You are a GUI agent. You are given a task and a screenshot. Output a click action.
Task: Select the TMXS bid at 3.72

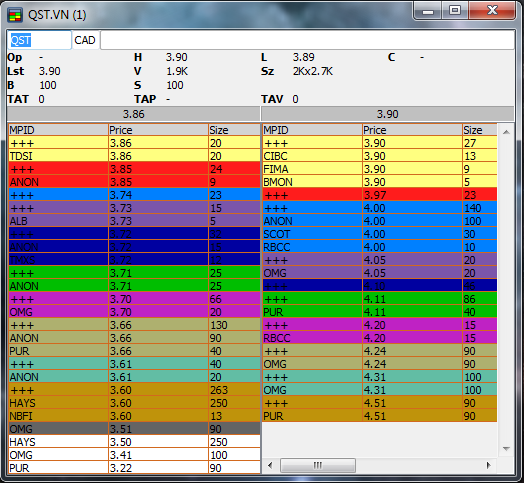click(x=134, y=260)
